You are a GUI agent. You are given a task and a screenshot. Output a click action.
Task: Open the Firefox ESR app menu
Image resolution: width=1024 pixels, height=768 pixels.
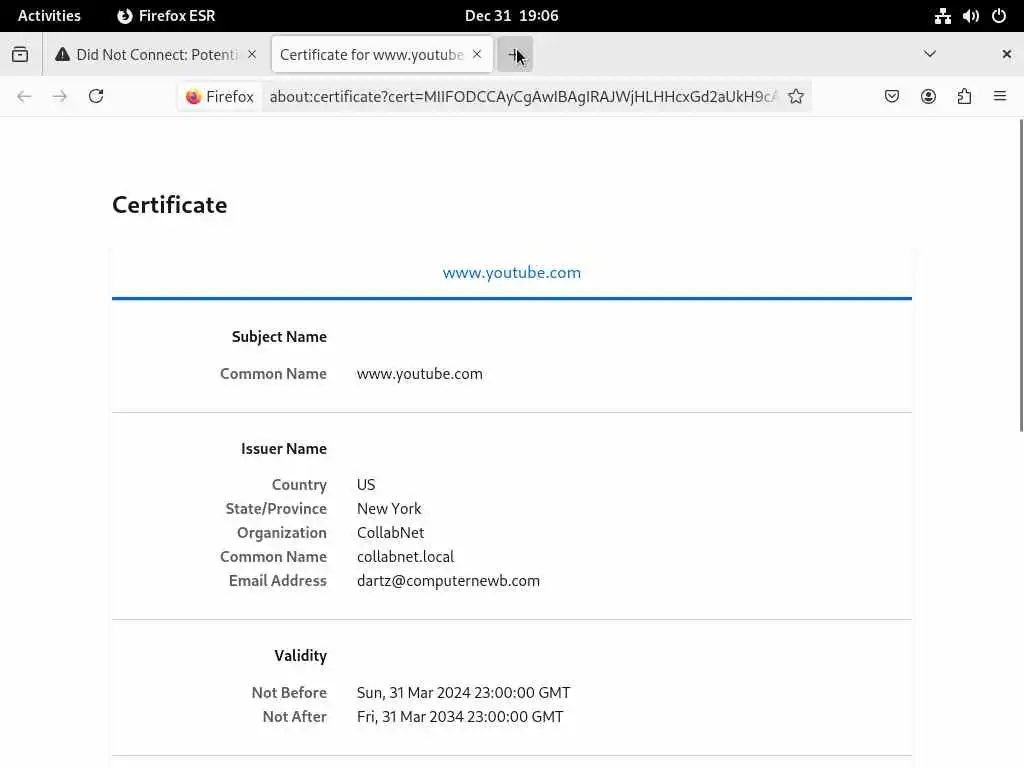coord(166,16)
